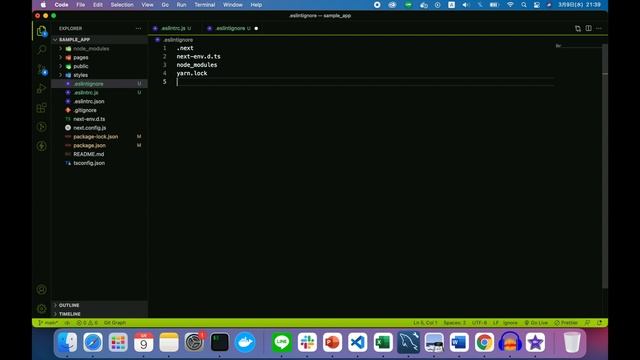Screen dimensions: 640x360
Task: Open Google Chrome from the Dock
Action: [x=484, y=342]
